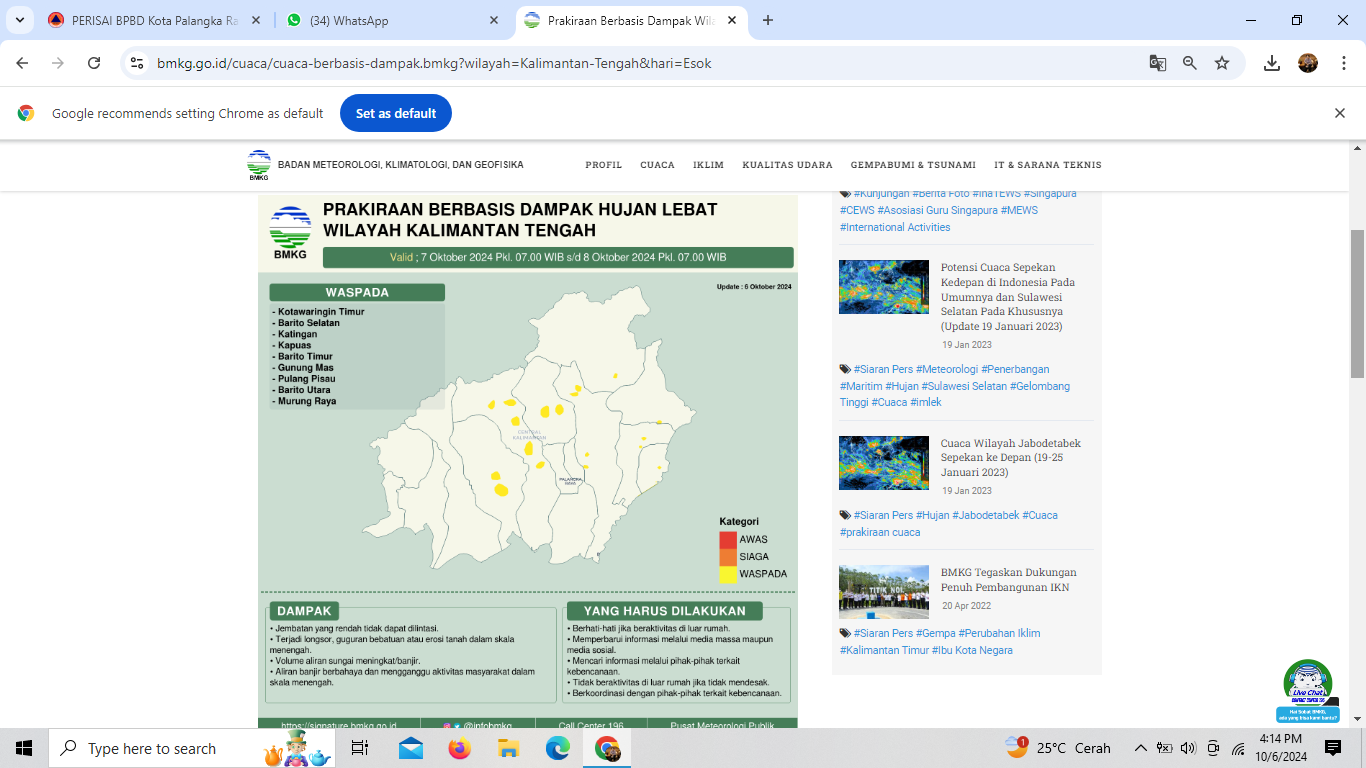
Task: Click the BMKG Tegaskan Dukungan IKN thumbnail
Action: tap(884, 592)
